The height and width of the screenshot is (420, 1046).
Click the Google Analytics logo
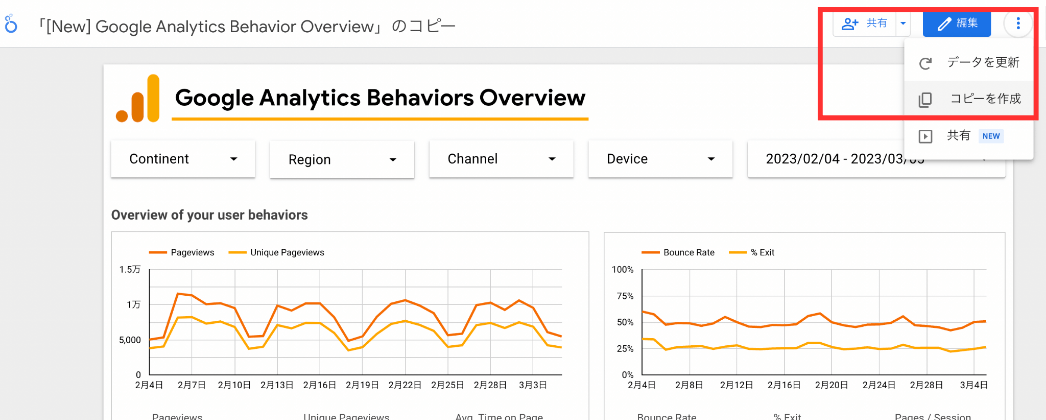[137, 98]
